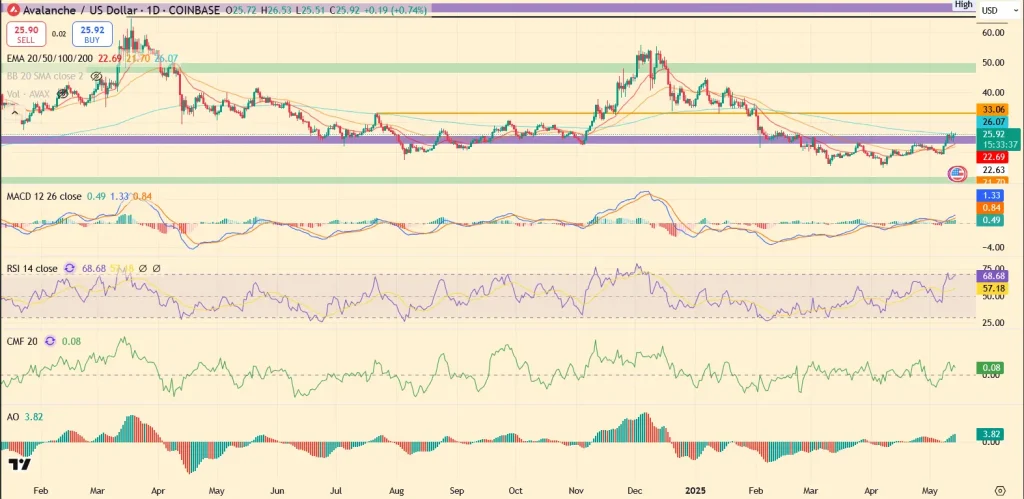This screenshot has width=1024, height=499.
Task: Select the CMF 20 indicator legend
Action: pyautogui.click(x=22, y=341)
